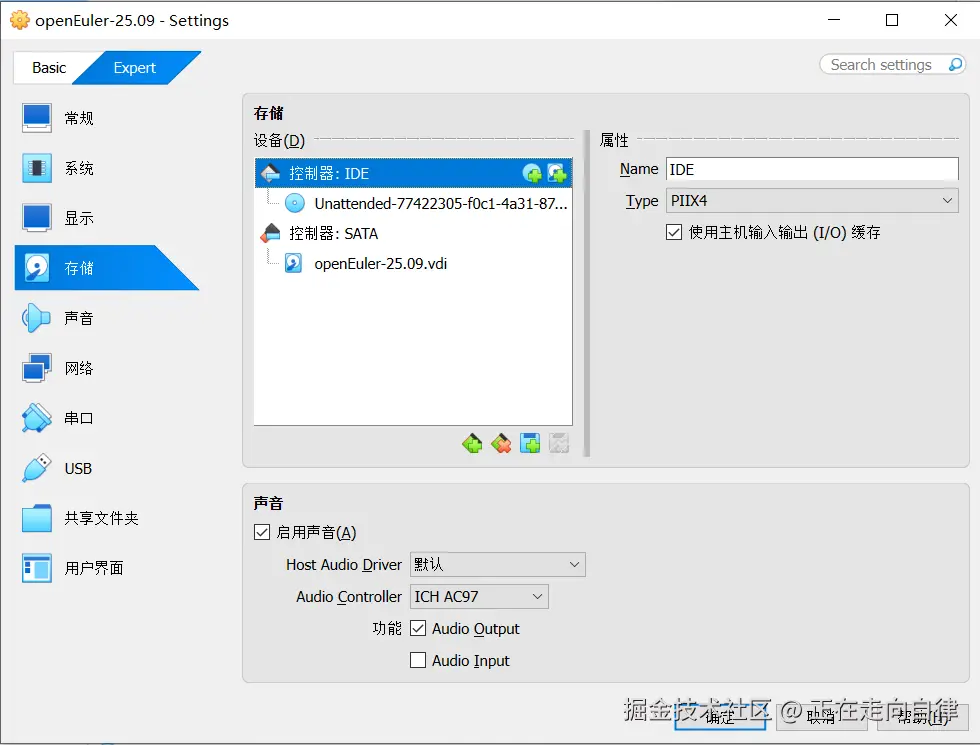Click add attachment icon below device list

point(530,444)
